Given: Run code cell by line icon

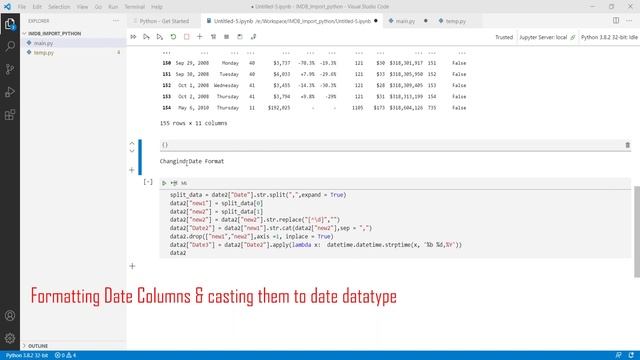Looking at the screenshot, I should point(174,183).
